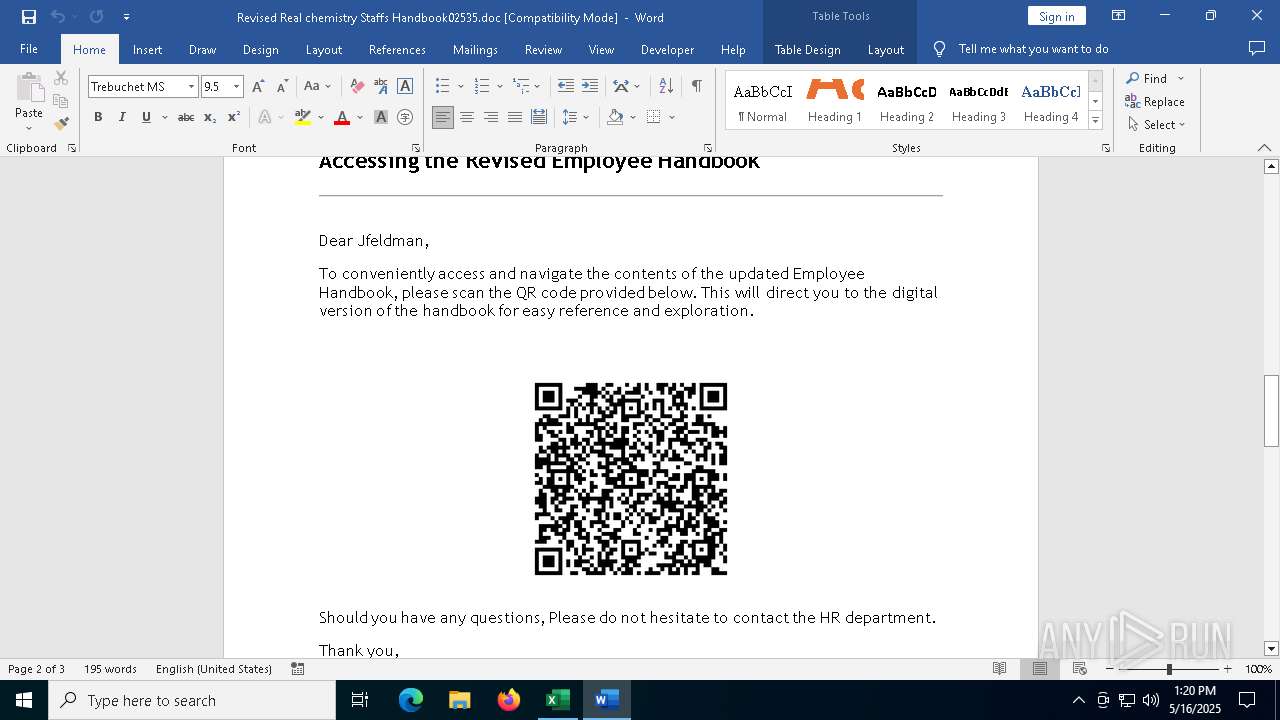Apply superscript formatting
This screenshot has width=1280, height=720.
click(x=234, y=117)
